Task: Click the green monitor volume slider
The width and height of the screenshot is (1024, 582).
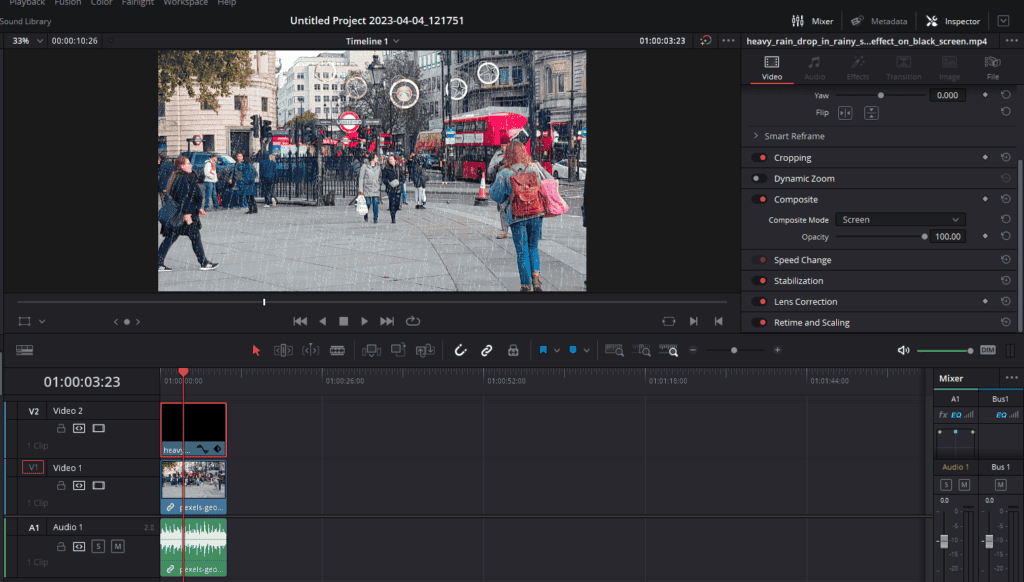Action: [x=944, y=351]
